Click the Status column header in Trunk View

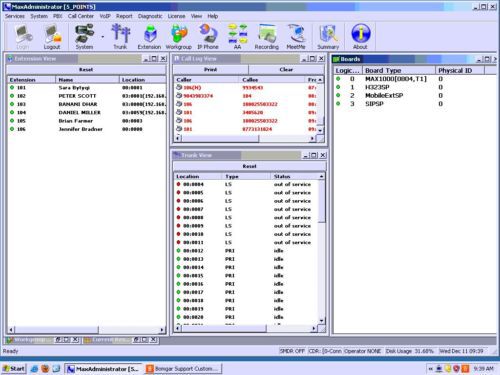point(295,176)
